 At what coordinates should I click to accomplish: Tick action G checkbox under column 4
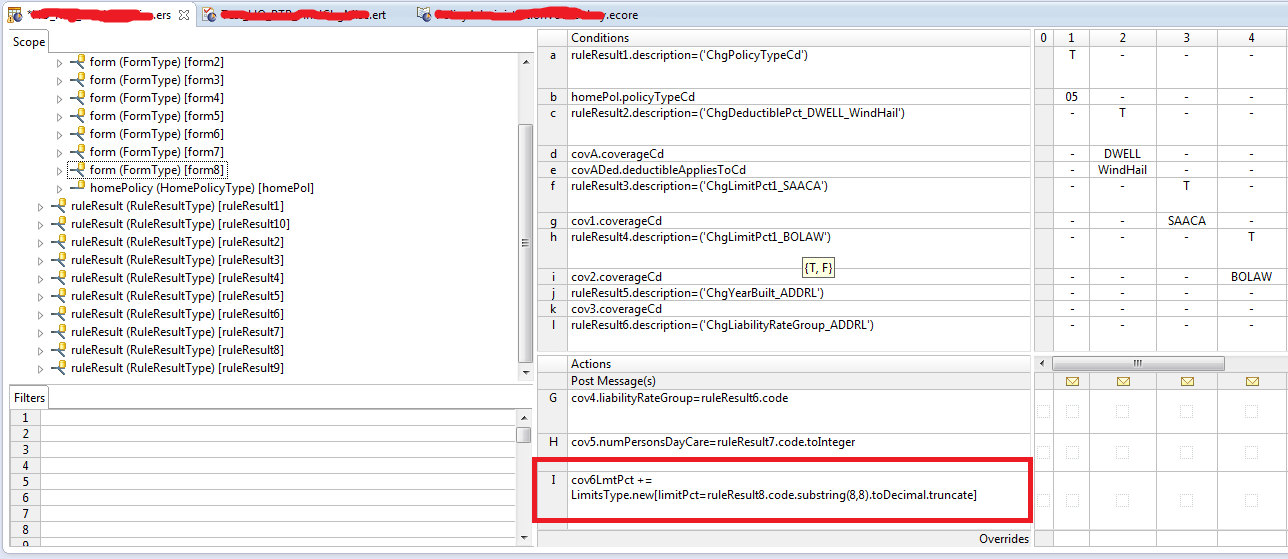(x=1252, y=411)
